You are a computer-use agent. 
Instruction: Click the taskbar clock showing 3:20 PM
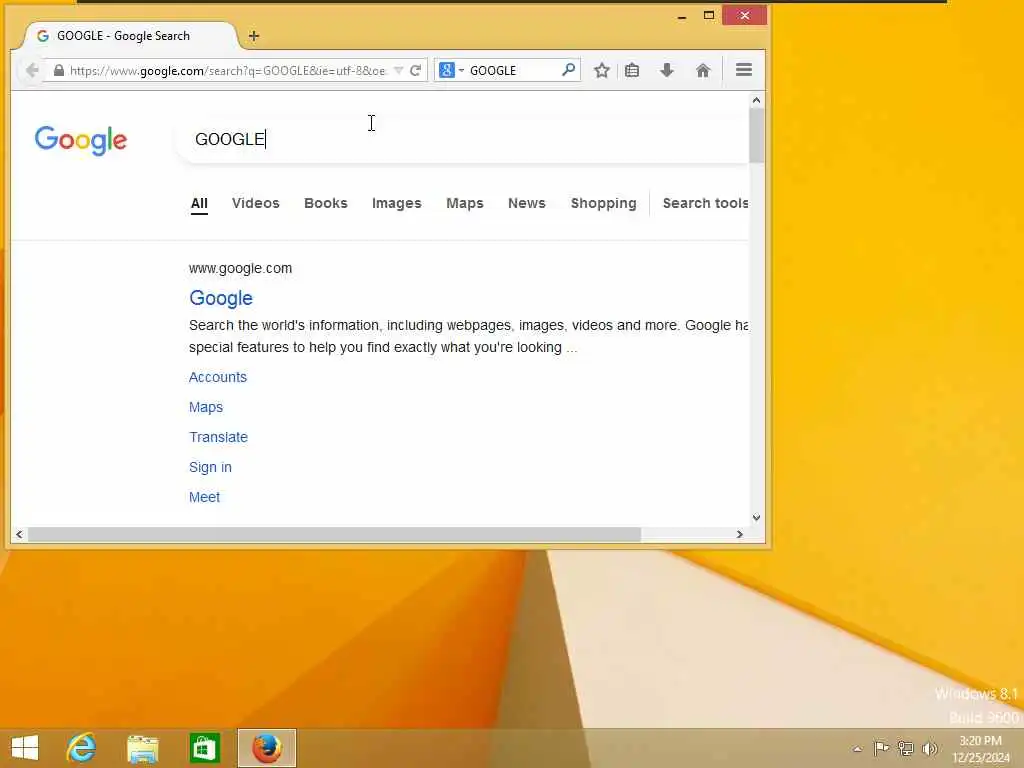980,749
